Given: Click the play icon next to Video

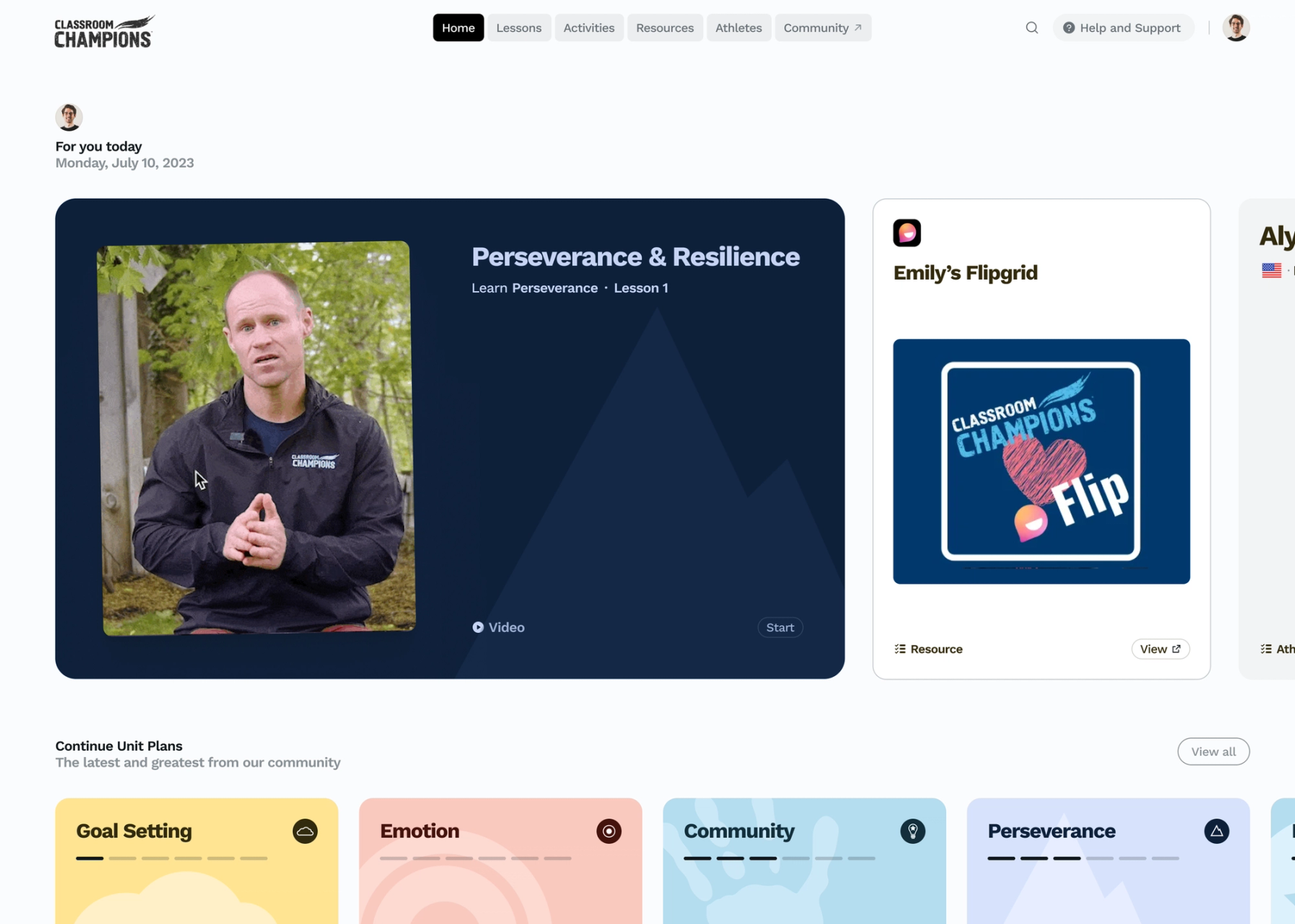Looking at the screenshot, I should tap(478, 627).
